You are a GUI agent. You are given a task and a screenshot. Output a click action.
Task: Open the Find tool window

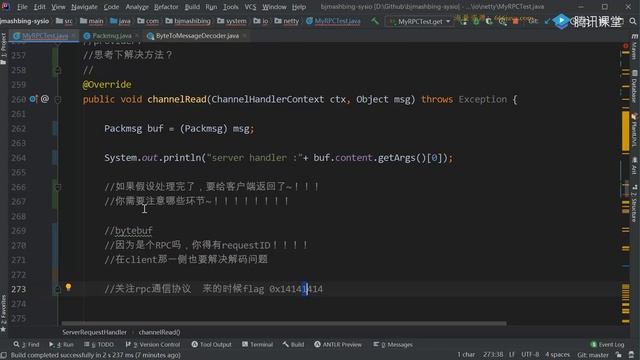pyautogui.click(x=27, y=344)
